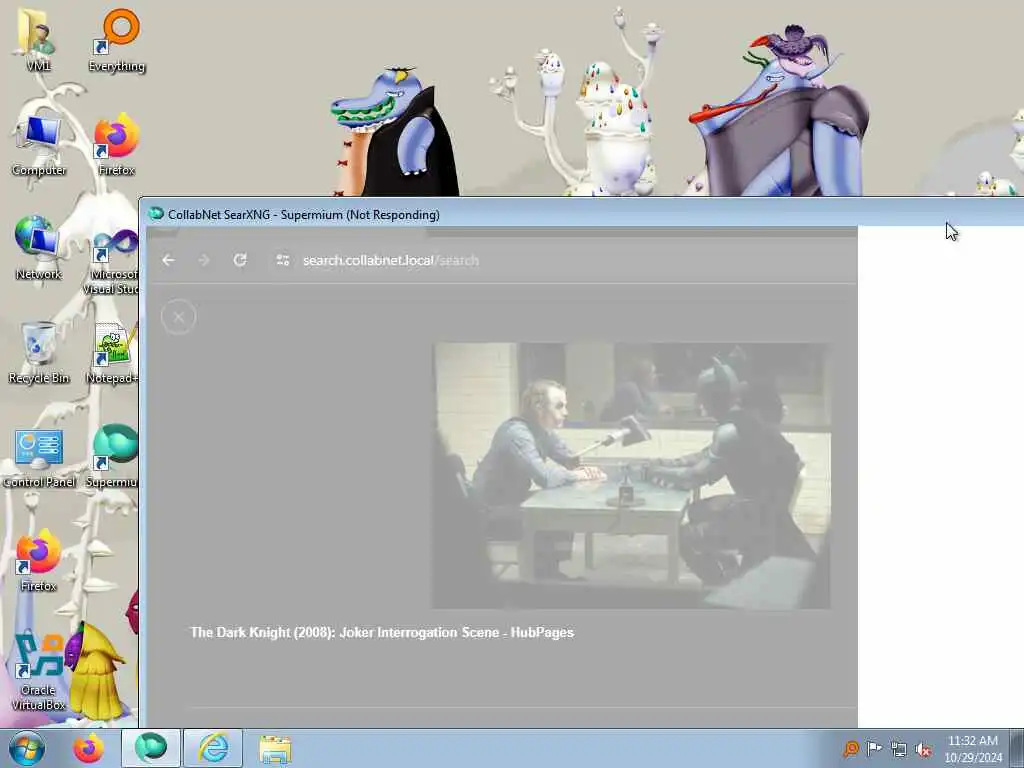Open the Oracle VirtualBox shortcut
The height and width of the screenshot is (768, 1024).
point(39,673)
